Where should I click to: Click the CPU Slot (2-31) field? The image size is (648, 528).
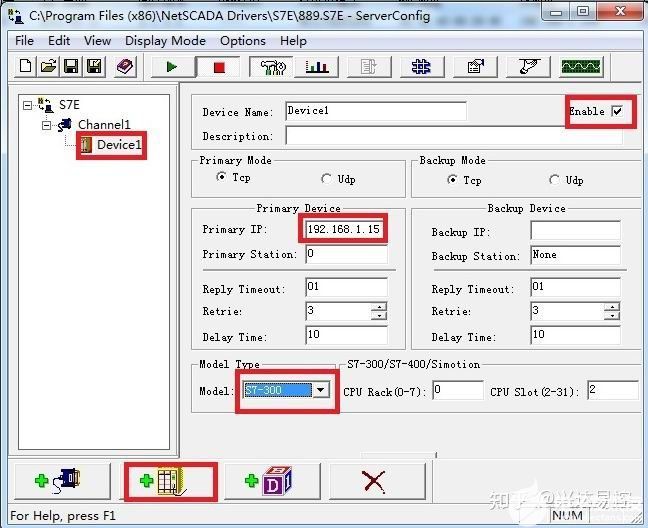tap(613, 390)
